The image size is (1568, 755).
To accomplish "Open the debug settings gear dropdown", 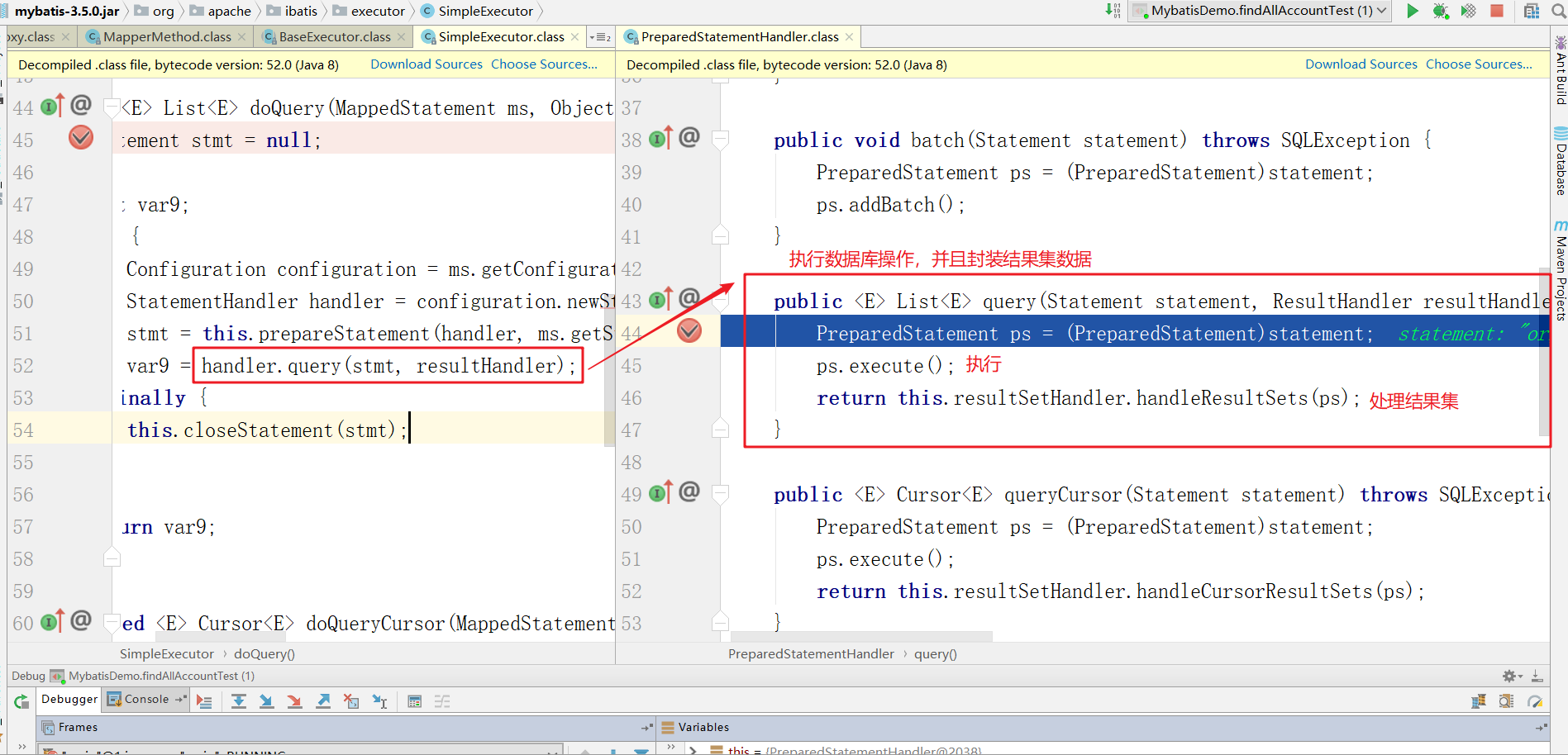I will 1512,676.
